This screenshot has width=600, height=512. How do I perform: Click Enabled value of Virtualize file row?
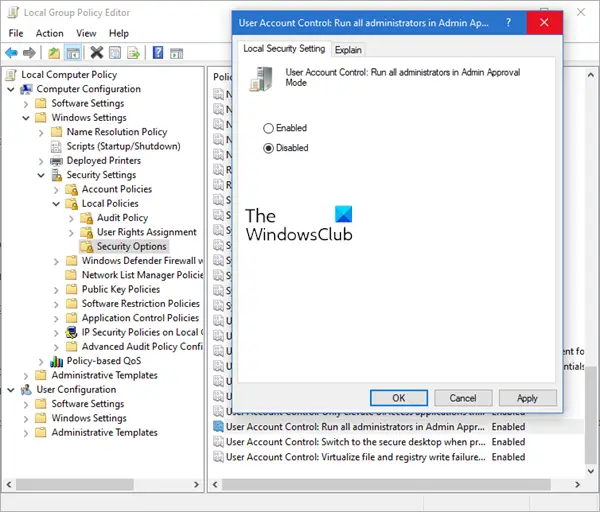(x=508, y=457)
